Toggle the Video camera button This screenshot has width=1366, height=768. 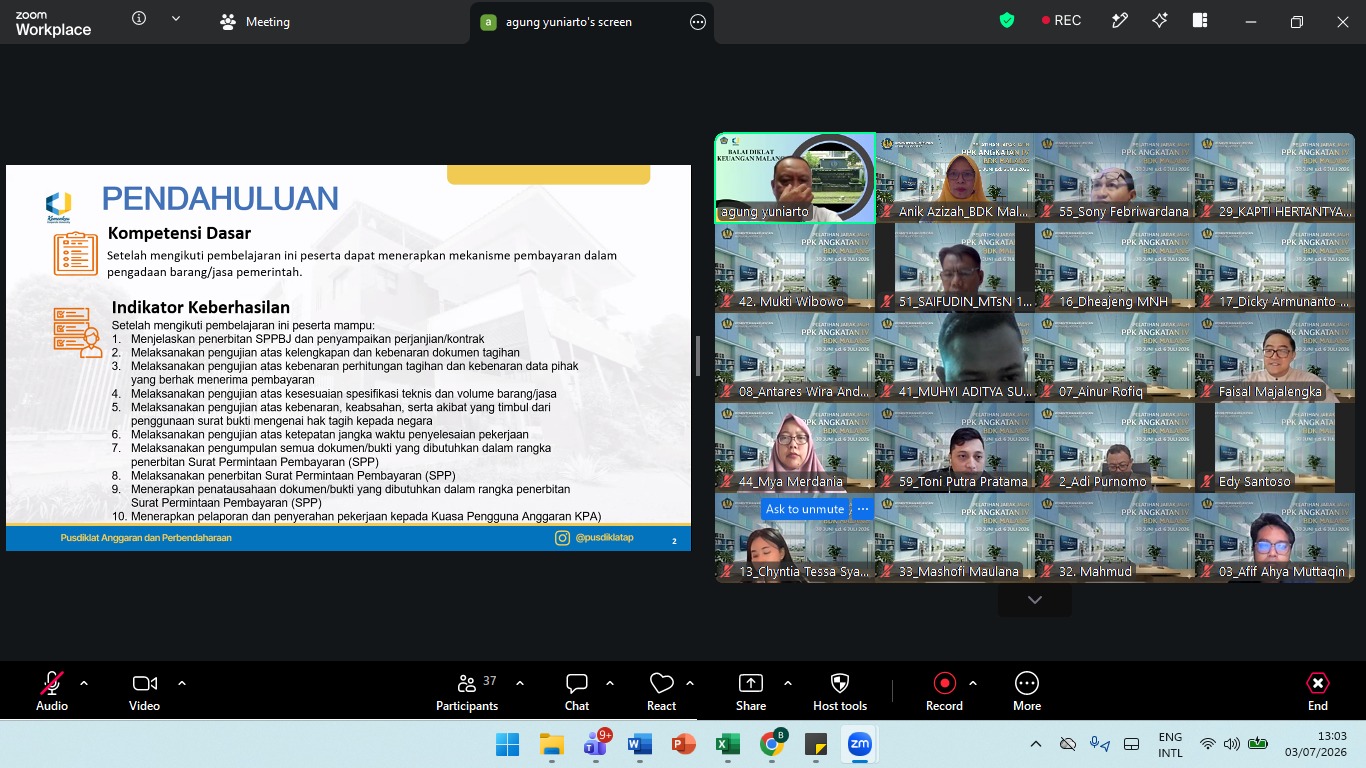tap(144, 691)
